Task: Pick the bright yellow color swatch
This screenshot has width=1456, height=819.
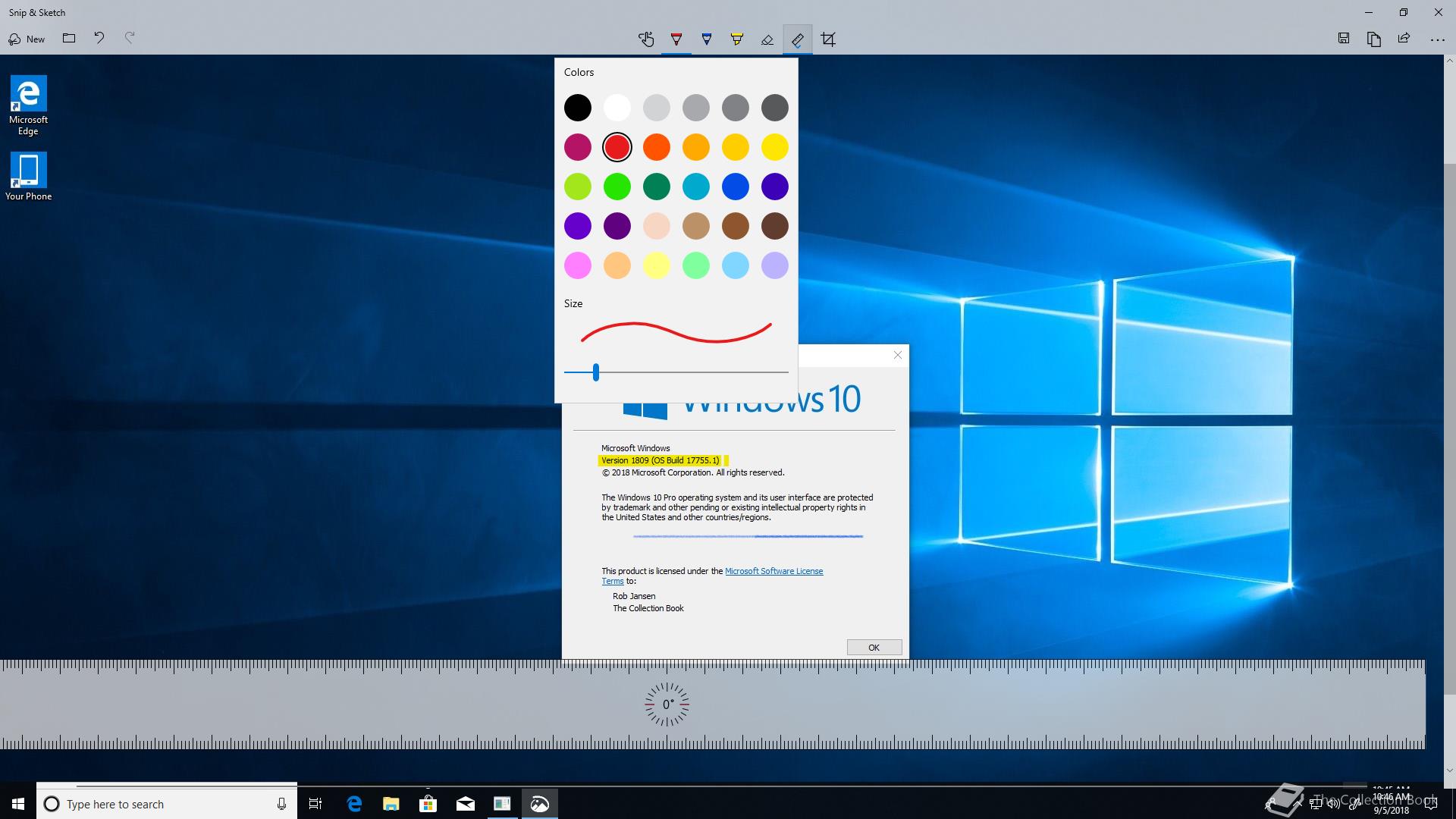Action: (x=775, y=147)
